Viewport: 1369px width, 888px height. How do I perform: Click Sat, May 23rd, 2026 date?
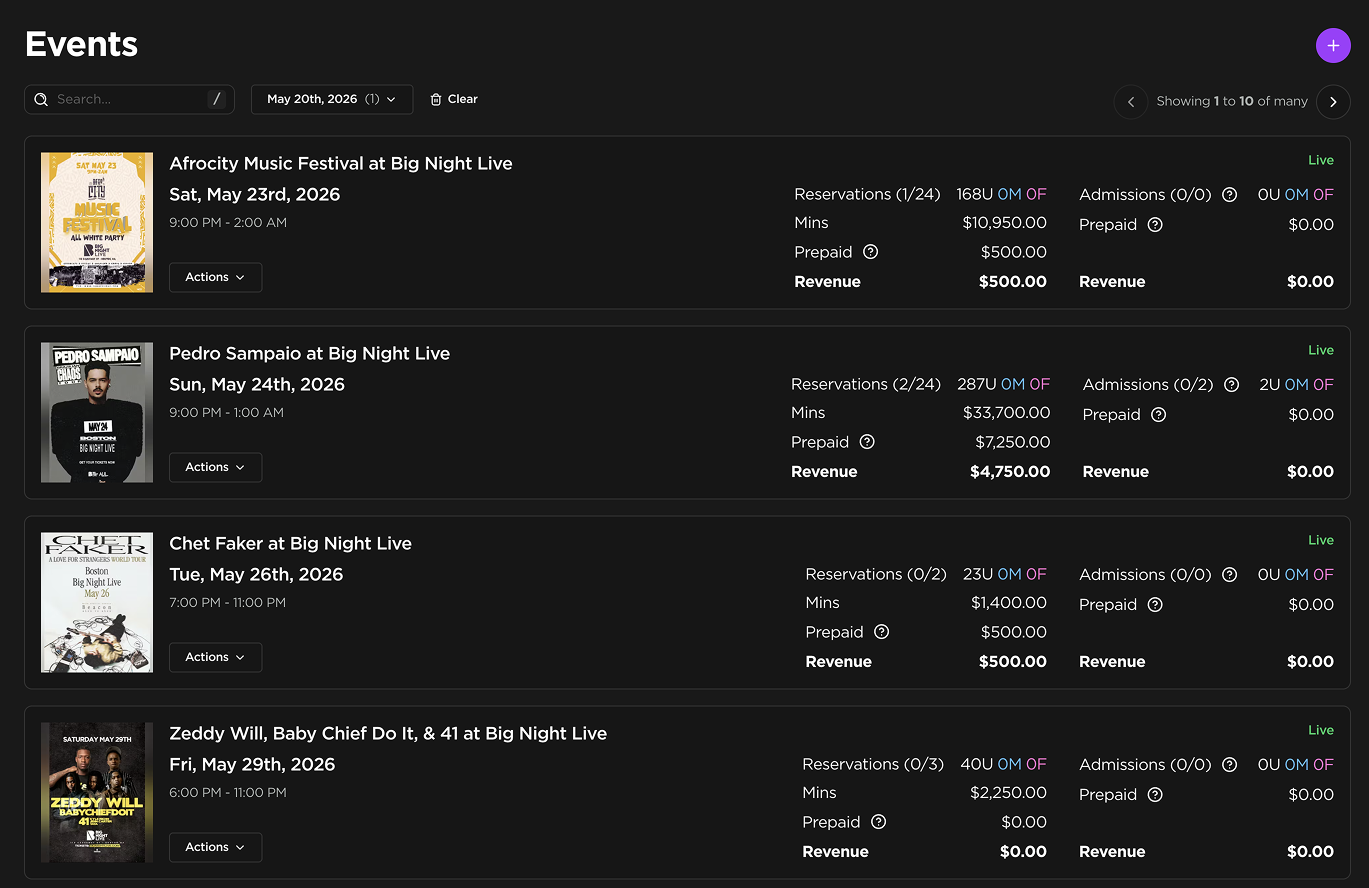255,194
